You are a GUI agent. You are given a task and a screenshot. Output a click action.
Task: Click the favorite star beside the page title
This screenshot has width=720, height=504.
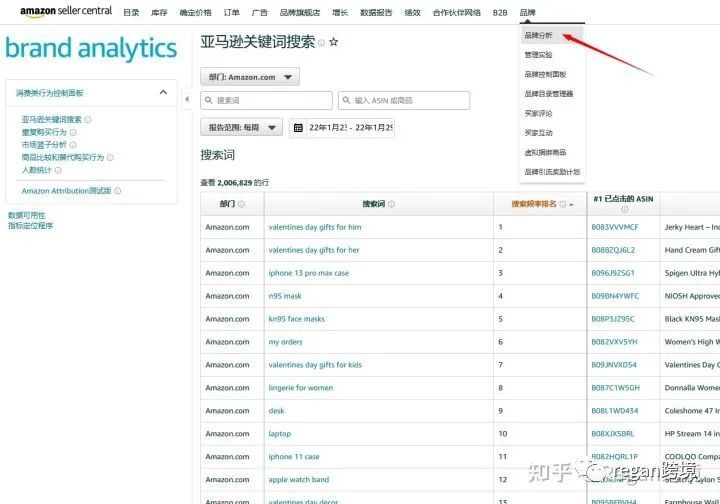(334, 42)
